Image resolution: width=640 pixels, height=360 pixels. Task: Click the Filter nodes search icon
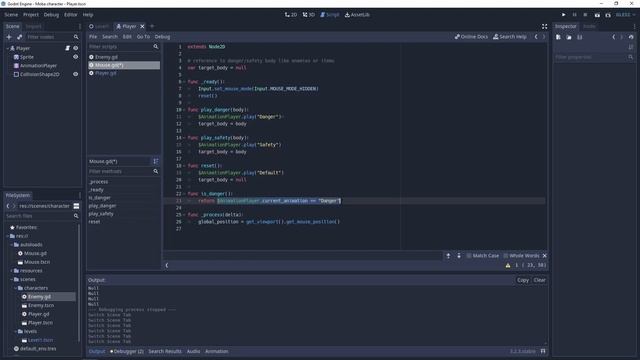[x=76, y=37]
